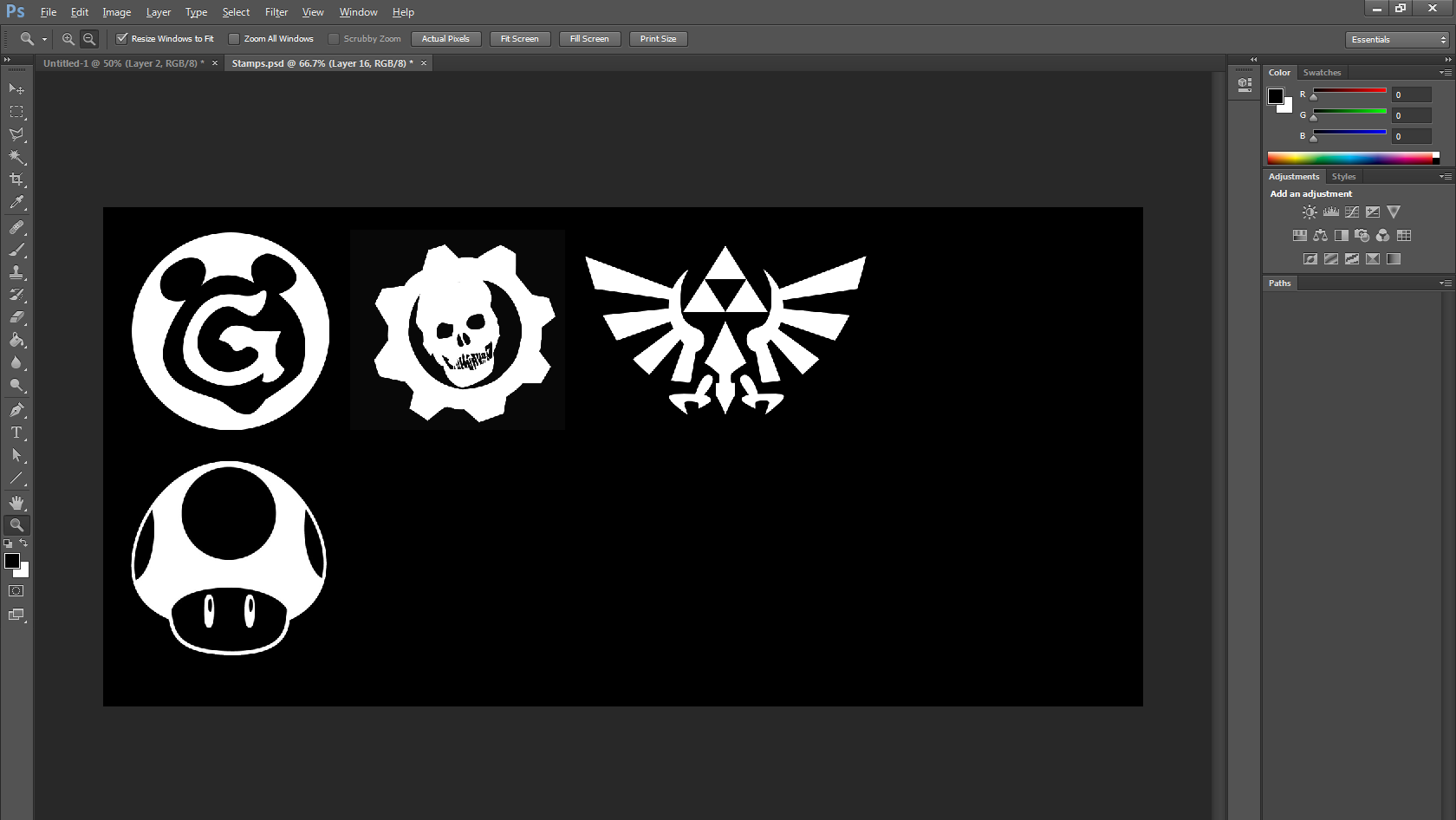Image resolution: width=1456 pixels, height=820 pixels.
Task: Switch to the Styles tab
Action: tap(1343, 177)
